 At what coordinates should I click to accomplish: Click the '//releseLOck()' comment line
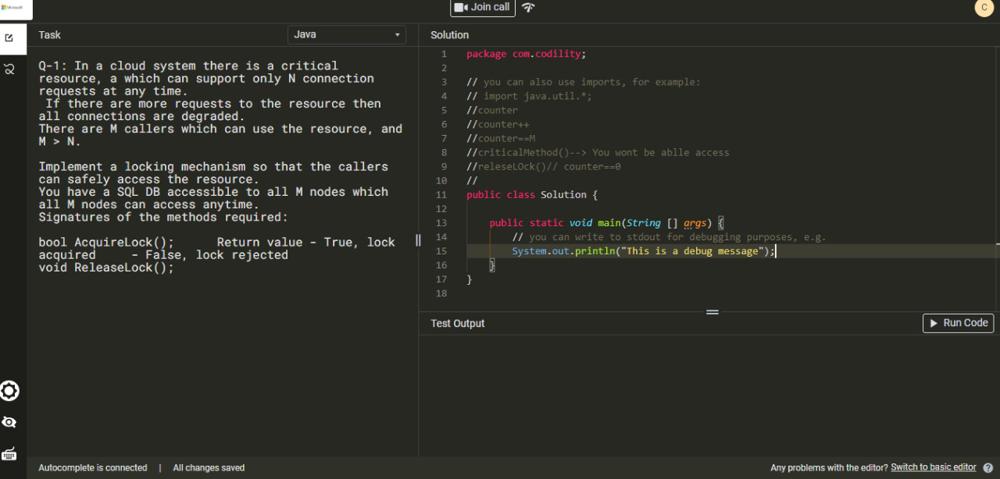coord(544,166)
